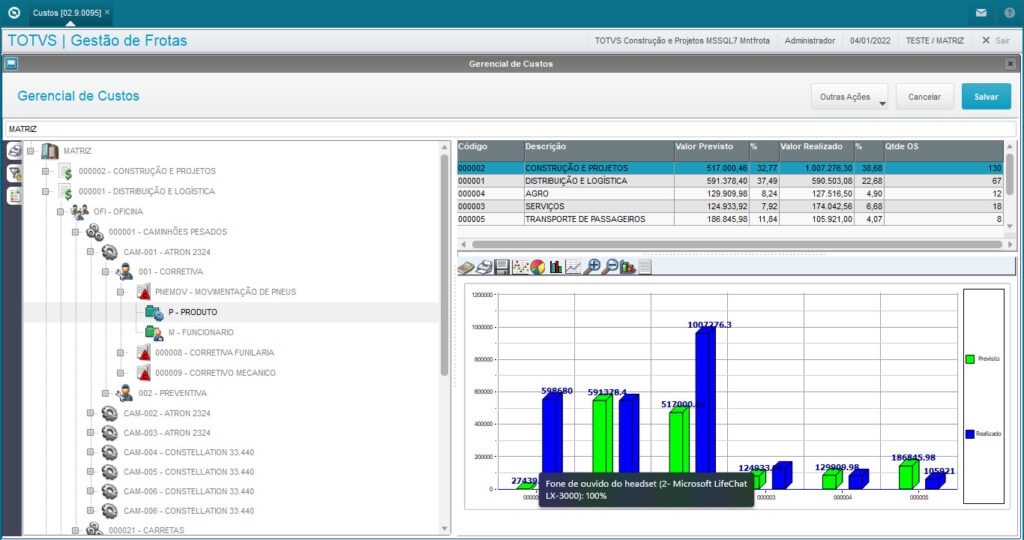Click the Salvar button

pyautogui.click(x=986, y=97)
